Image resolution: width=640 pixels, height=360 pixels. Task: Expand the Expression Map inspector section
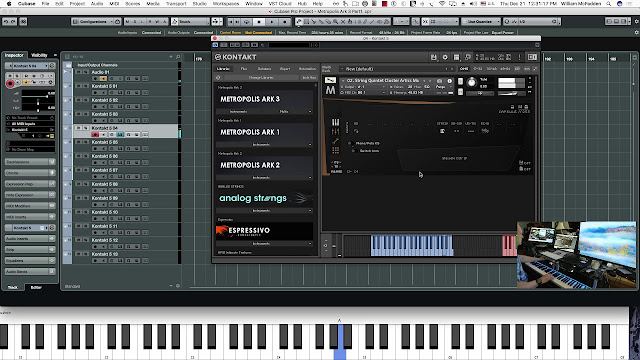pyautogui.click(x=29, y=184)
